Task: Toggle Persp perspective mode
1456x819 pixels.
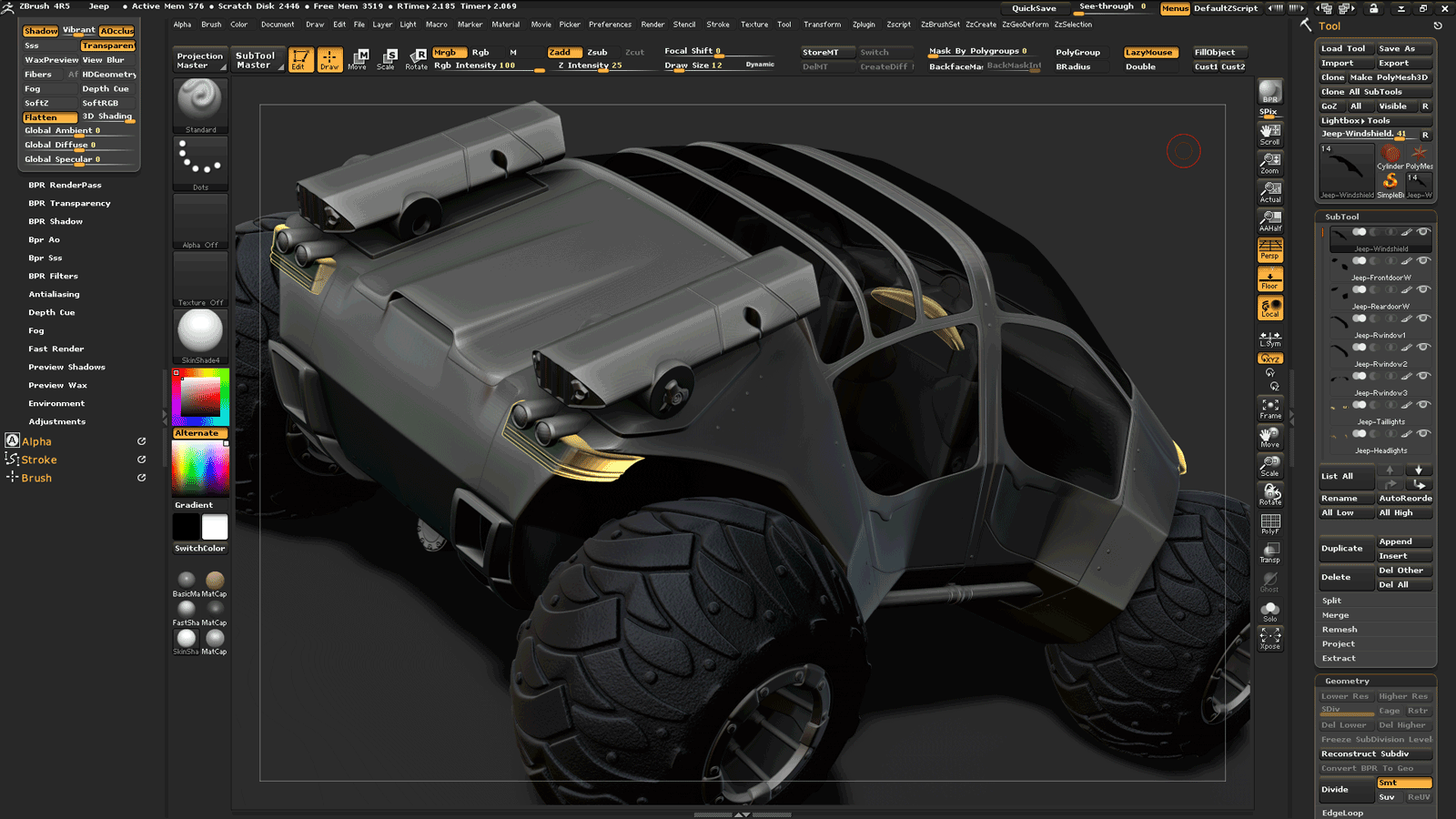Action: pos(1269,248)
